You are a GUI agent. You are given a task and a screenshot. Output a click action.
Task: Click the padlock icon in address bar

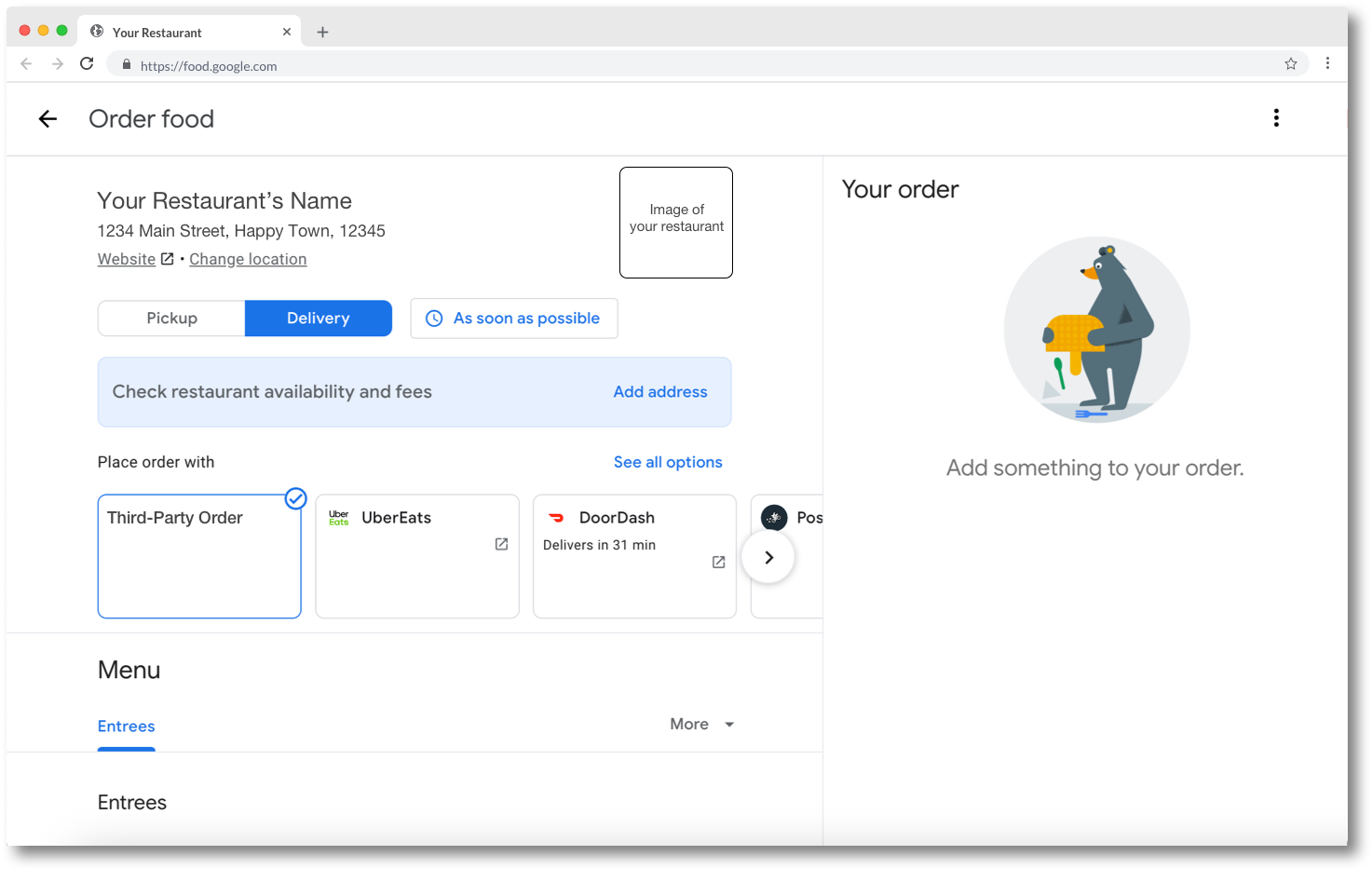pyautogui.click(x=127, y=65)
